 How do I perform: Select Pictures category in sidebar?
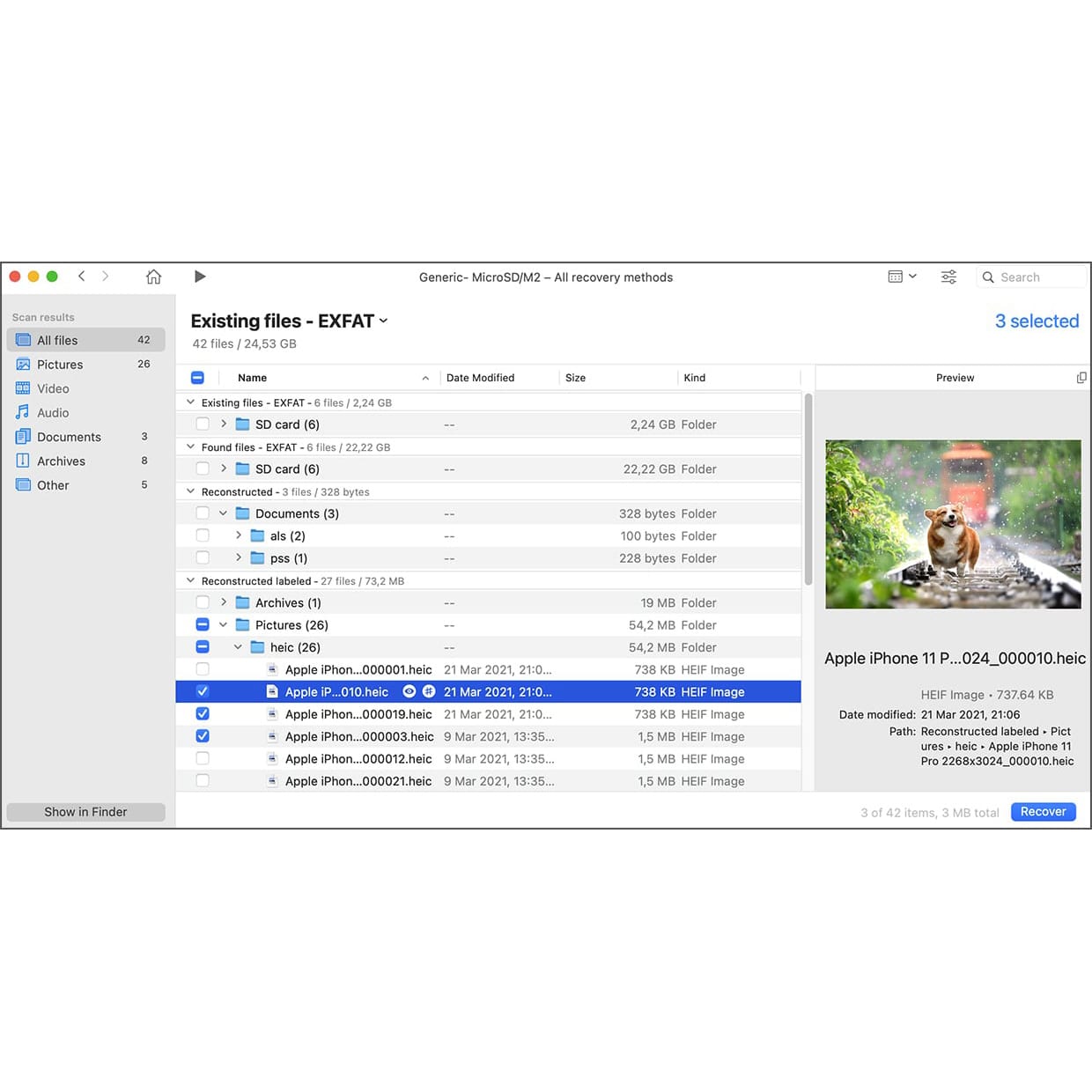point(85,364)
